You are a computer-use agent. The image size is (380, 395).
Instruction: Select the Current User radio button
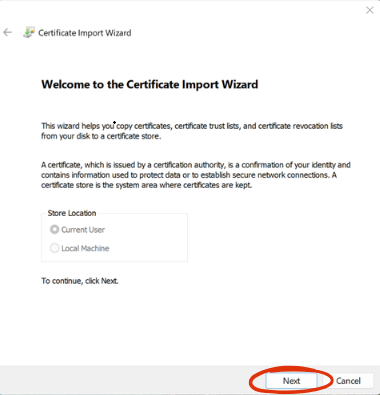point(54,230)
